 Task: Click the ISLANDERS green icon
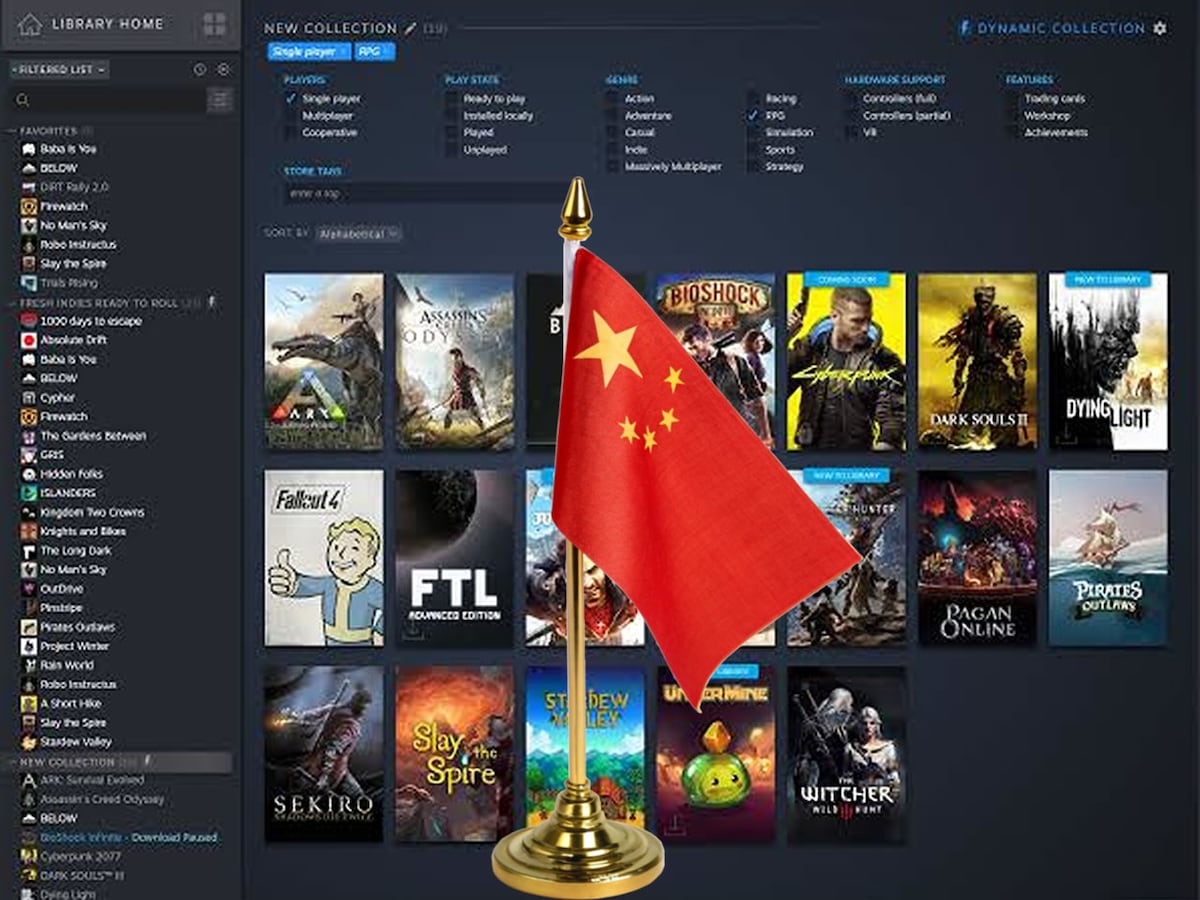click(x=28, y=493)
